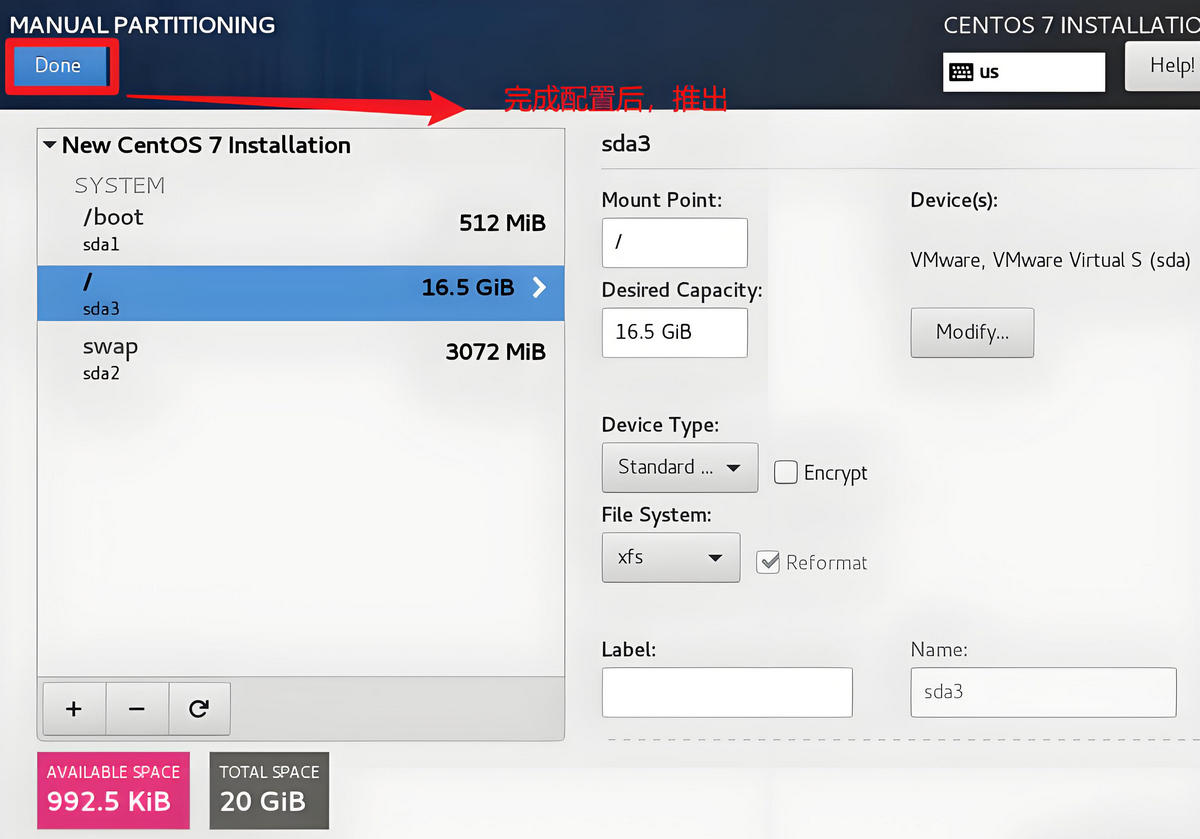This screenshot has height=839, width=1200.
Task: Click the sda3 heading in details pane
Action: click(626, 143)
